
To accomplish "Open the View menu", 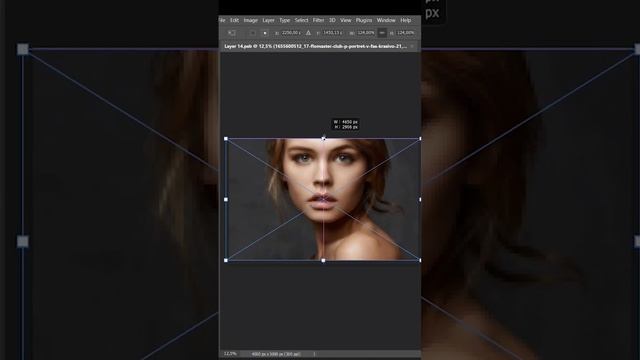I will click(346, 20).
